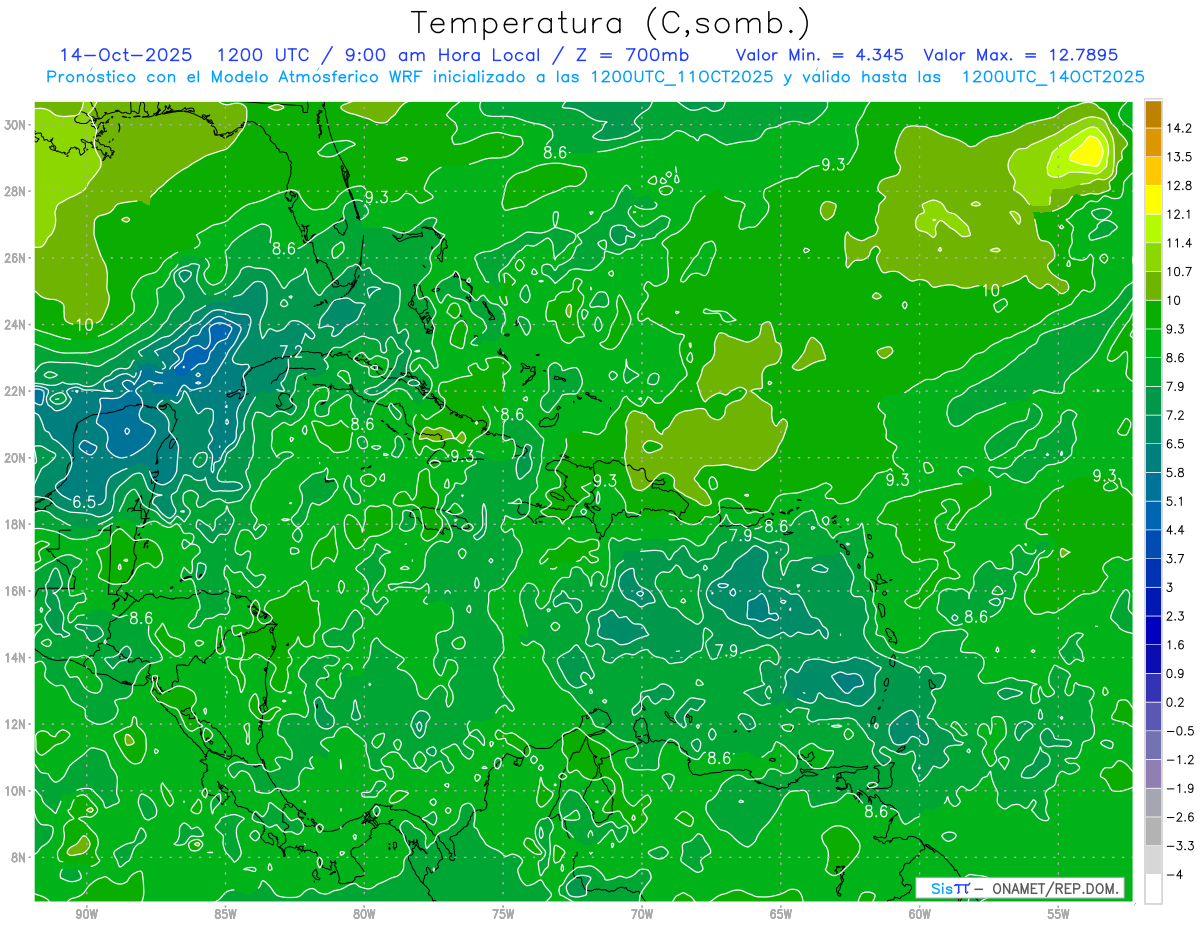Pick the white swatch below -4 on the scale
Image resolution: width=1200 pixels, height=927 pixels.
[x=1153, y=889]
